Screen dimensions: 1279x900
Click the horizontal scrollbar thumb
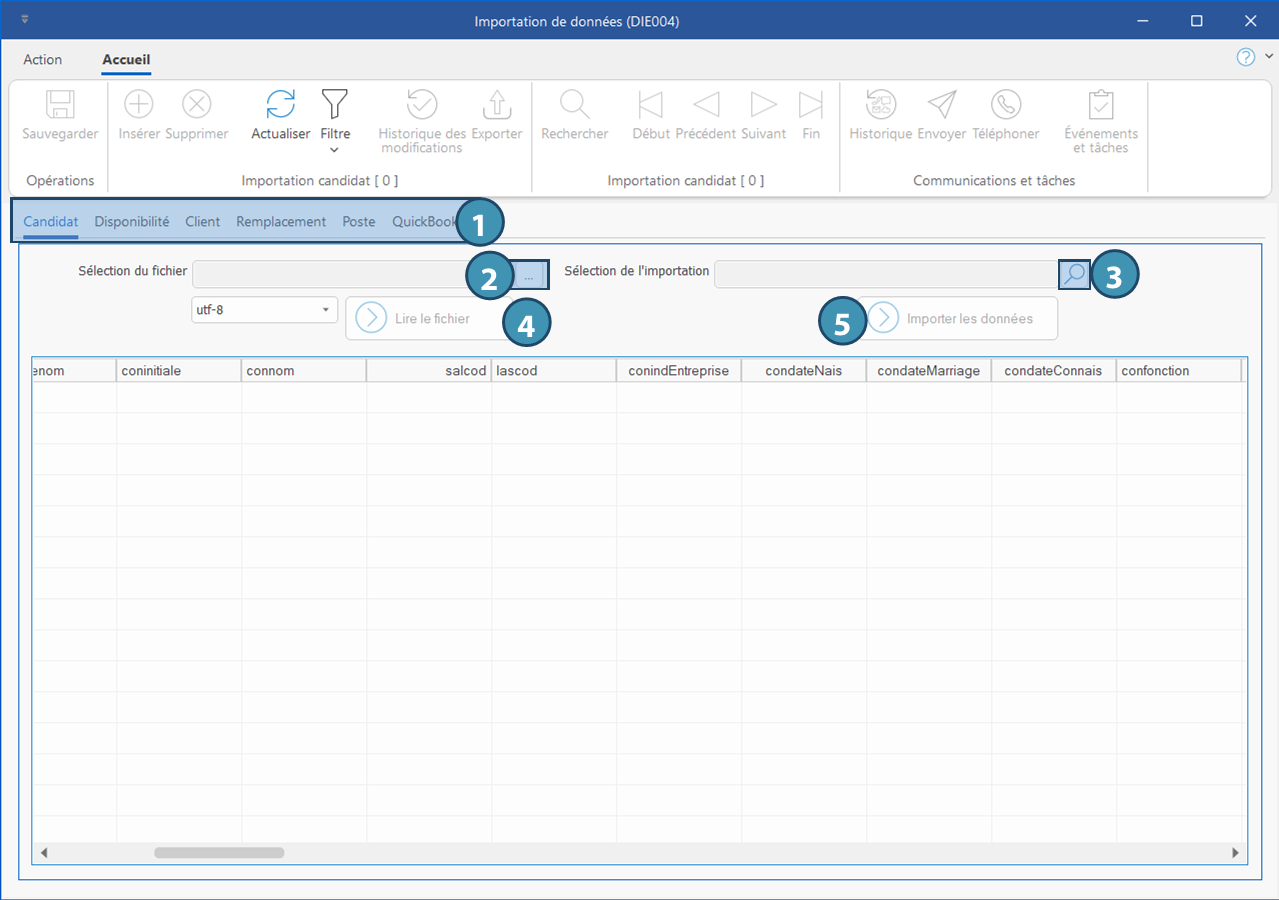219,853
